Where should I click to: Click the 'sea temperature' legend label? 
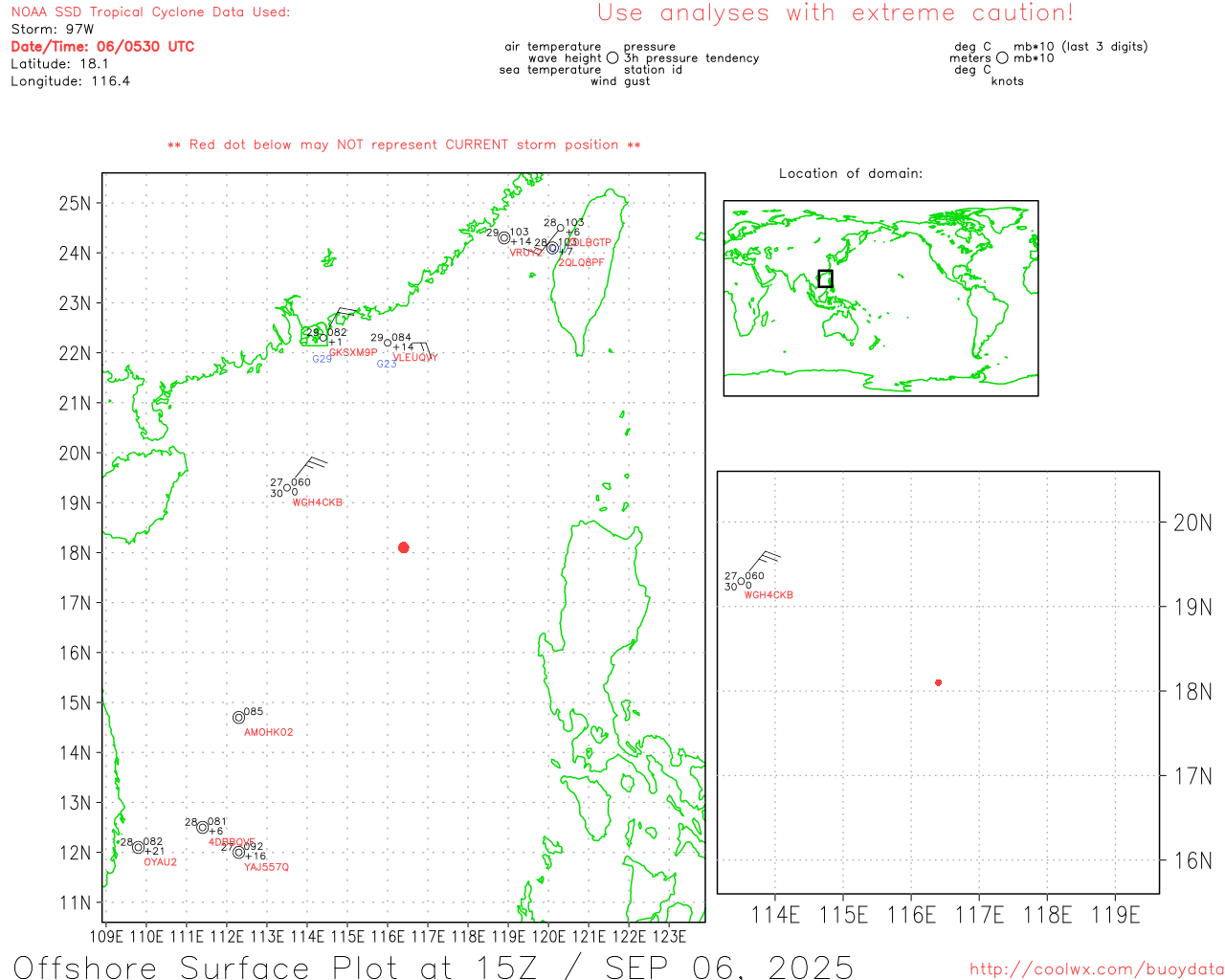pyautogui.click(x=550, y=70)
